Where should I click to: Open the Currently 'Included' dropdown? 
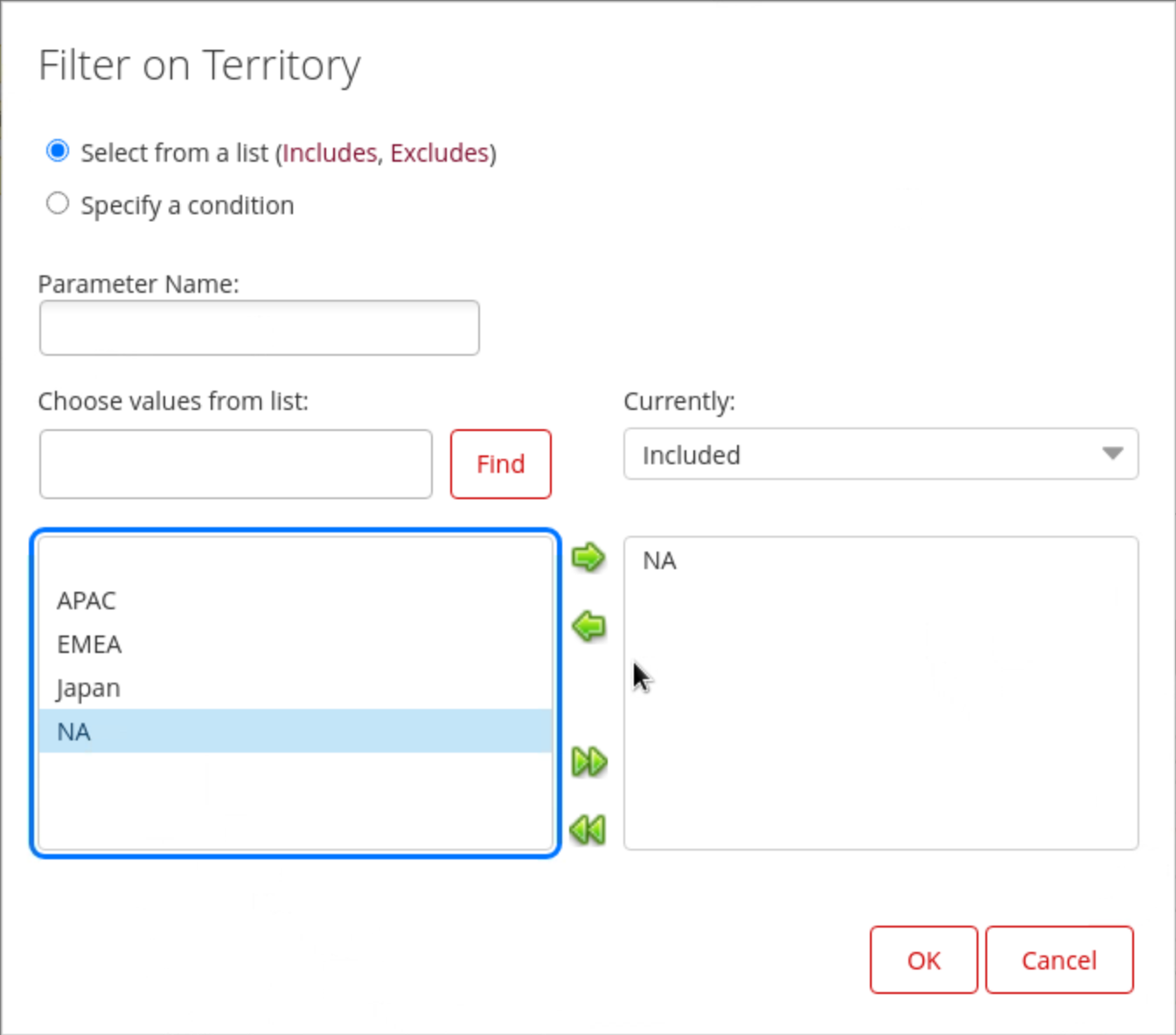click(880, 455)
